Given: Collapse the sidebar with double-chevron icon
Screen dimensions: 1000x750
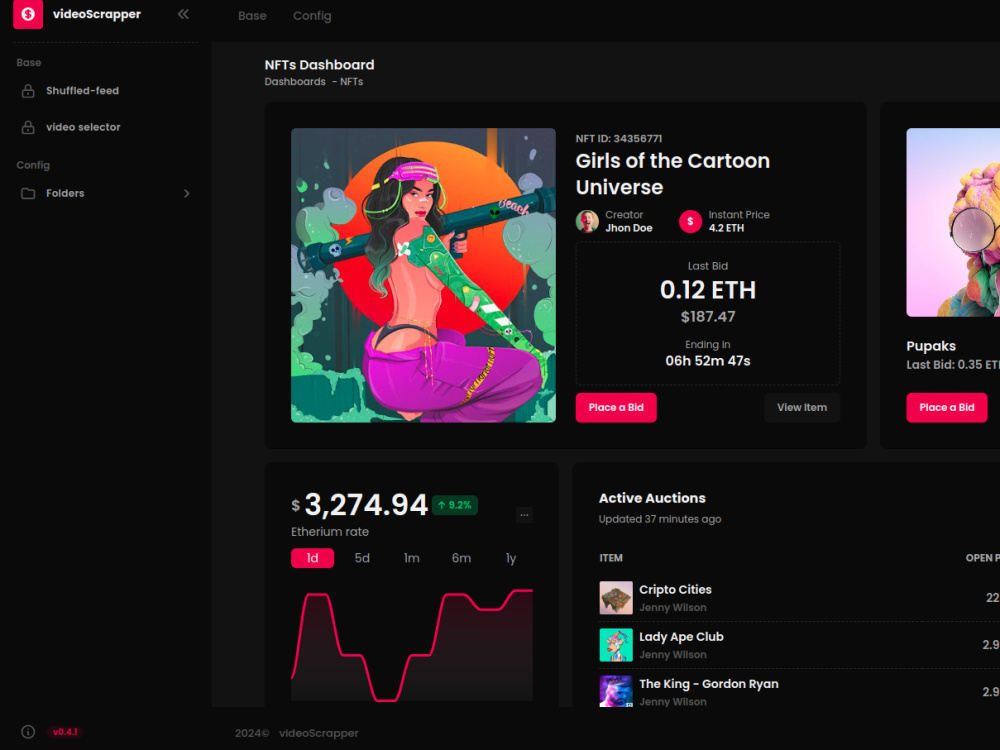Looking at the screenshot, I should pyautogui.click(x=183, y=14).
